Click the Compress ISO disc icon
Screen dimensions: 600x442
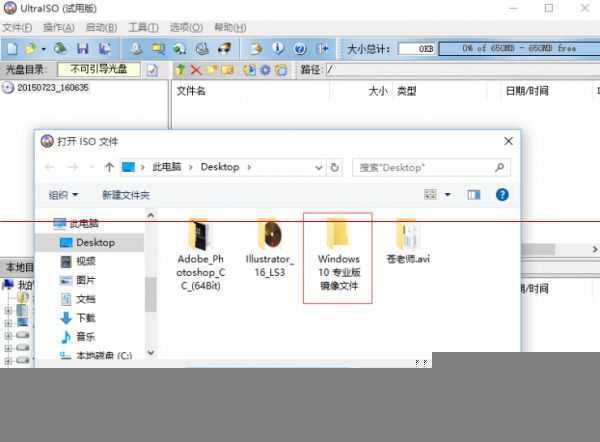179,49
